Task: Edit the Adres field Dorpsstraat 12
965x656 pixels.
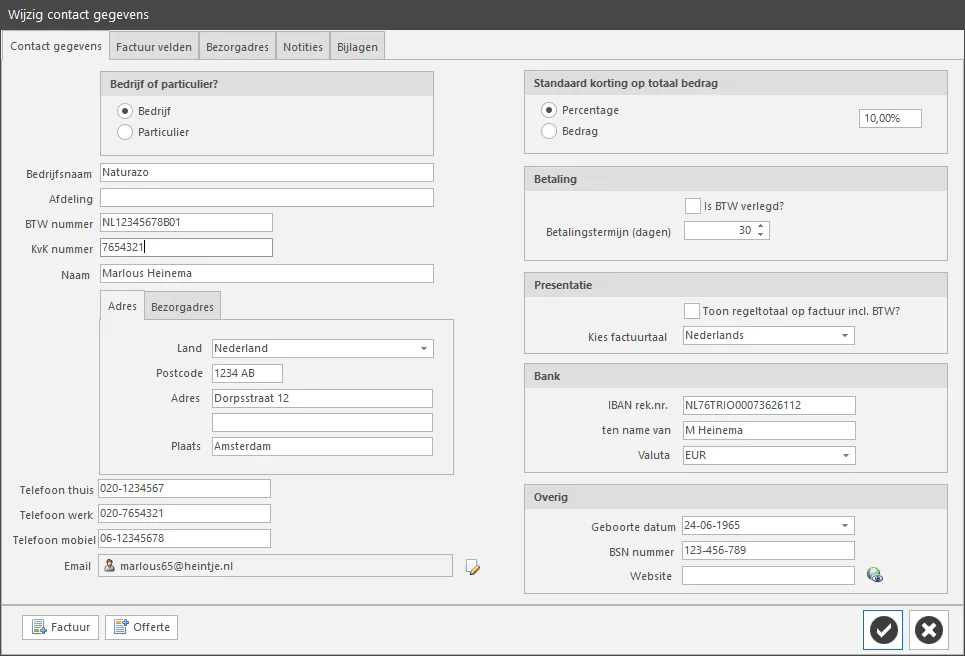Action: tap(322, 398)
